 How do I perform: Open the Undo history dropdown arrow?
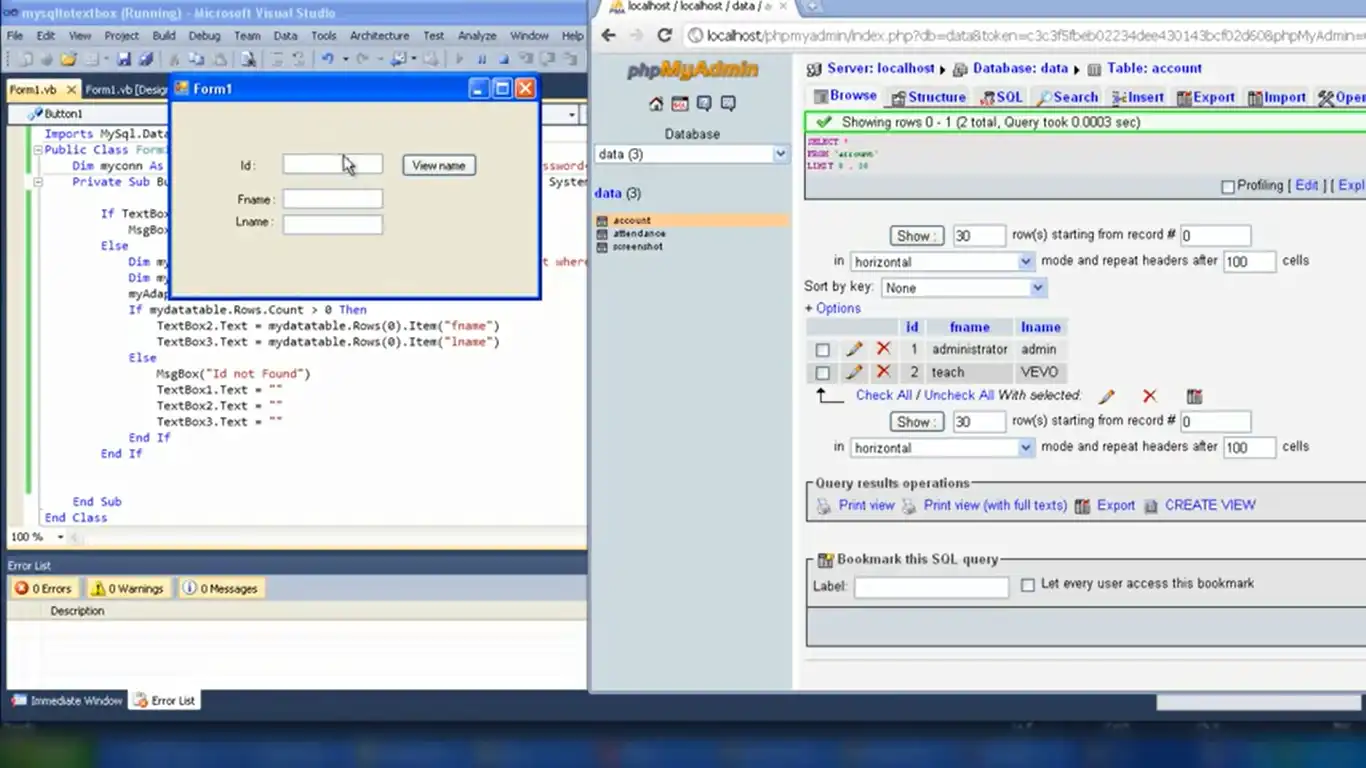(346, 60)
